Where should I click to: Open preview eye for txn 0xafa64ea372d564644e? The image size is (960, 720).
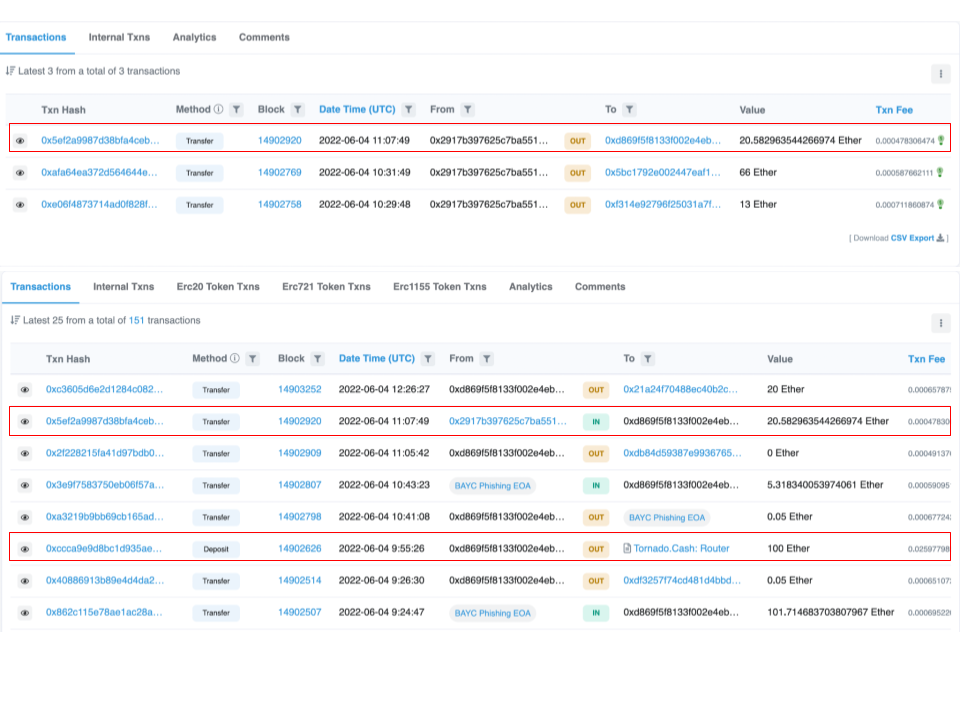point(20,173)
